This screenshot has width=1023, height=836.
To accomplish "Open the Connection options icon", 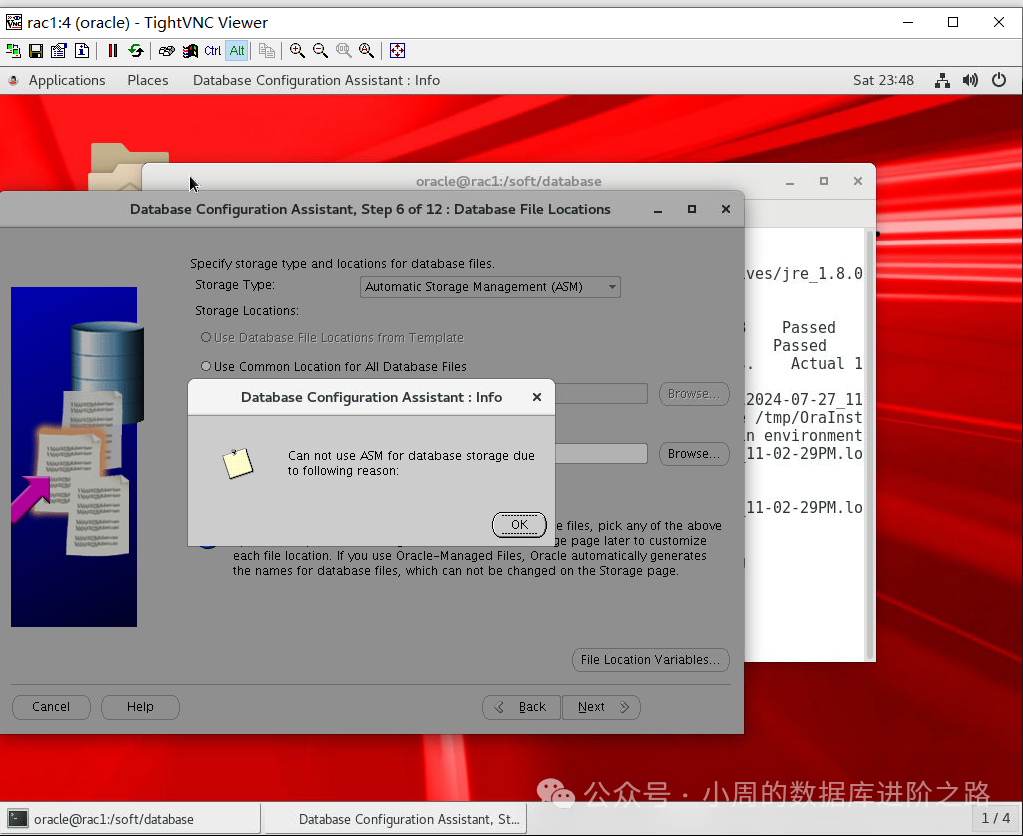I will (59, 51).
